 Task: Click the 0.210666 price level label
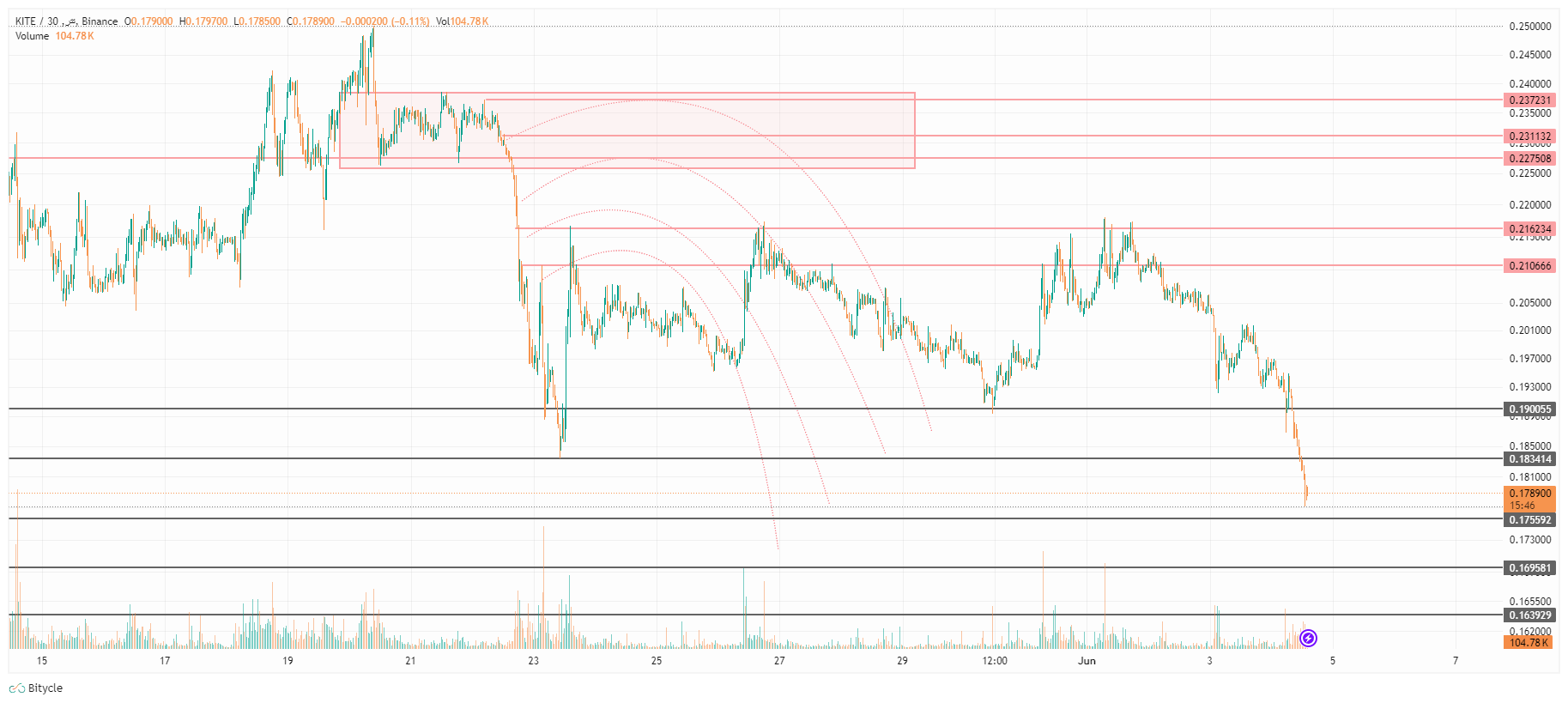[x=1530, y=266]
